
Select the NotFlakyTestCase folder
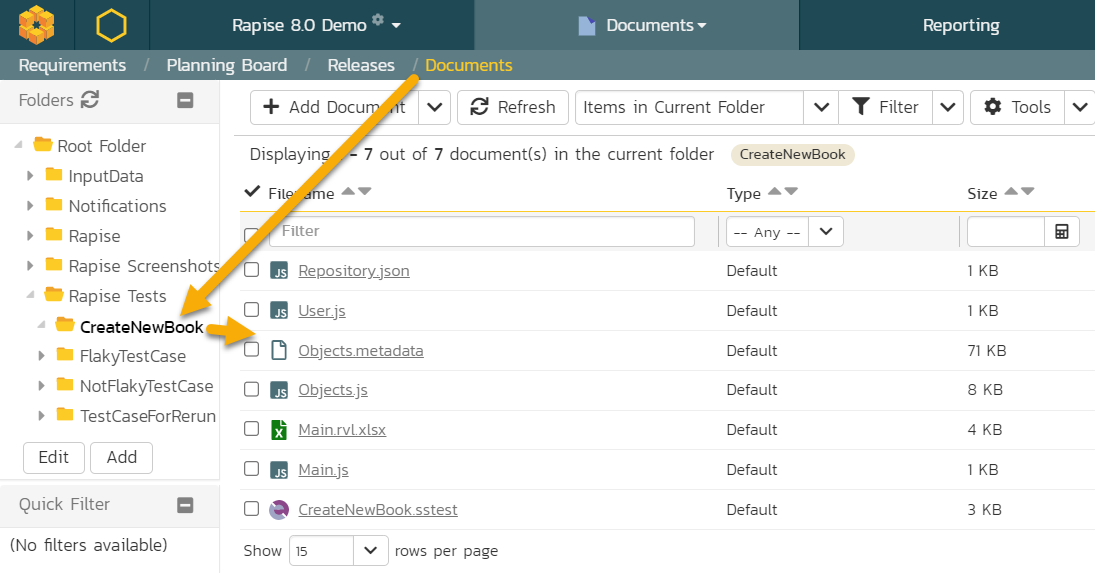(x=147, y=386)
